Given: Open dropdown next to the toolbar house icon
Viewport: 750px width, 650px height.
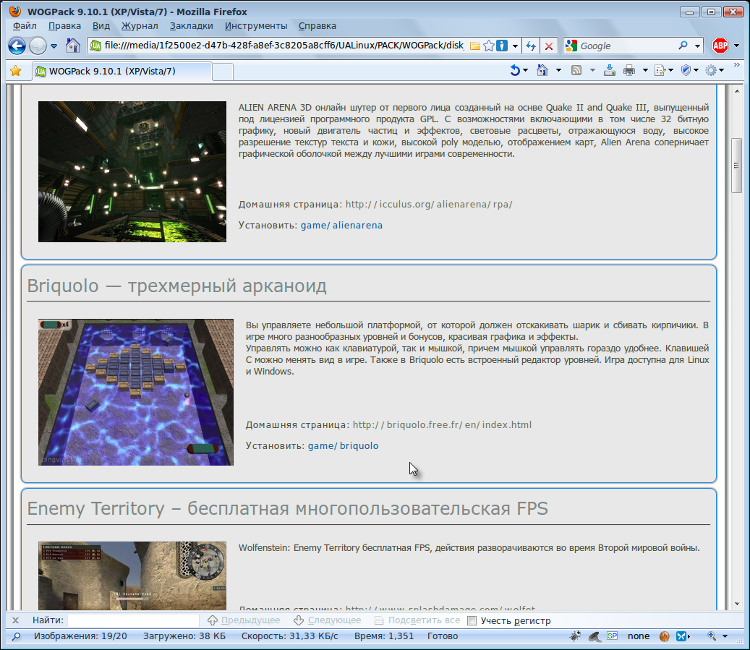Looking at the screenshot, I should point(558,70).
